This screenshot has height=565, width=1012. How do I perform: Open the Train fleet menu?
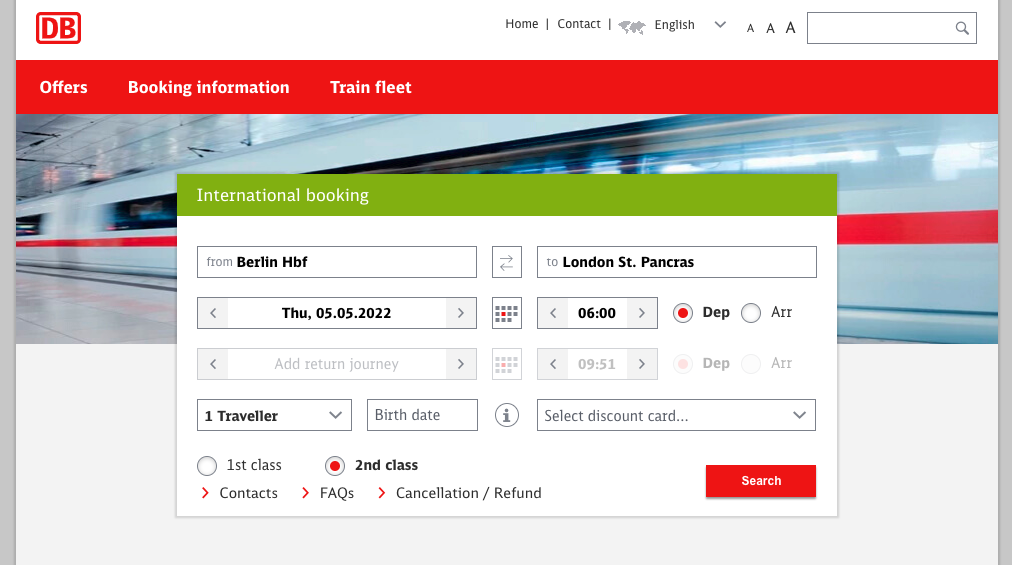click(x=371, y=87)
